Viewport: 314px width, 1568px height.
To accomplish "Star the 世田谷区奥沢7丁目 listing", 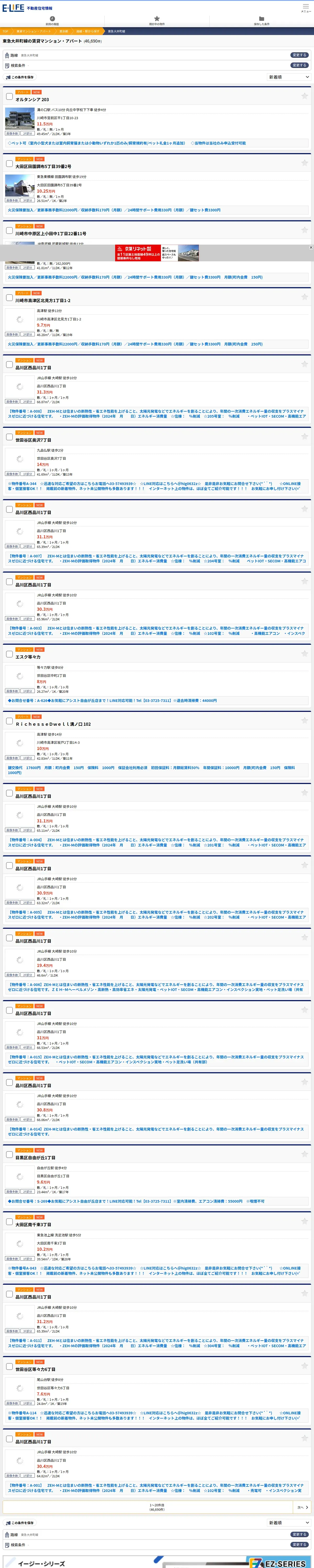I will (x=304, y=437).
